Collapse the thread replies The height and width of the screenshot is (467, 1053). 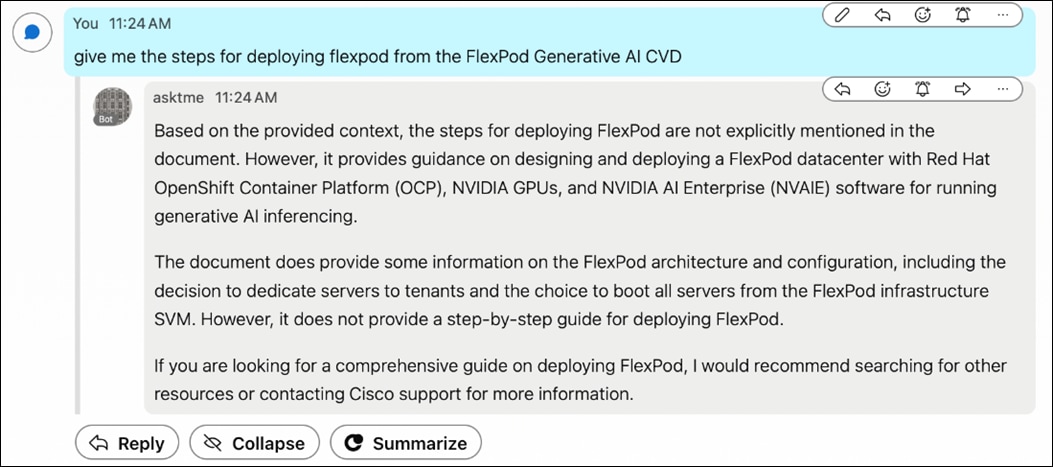[x=254, y=443]
